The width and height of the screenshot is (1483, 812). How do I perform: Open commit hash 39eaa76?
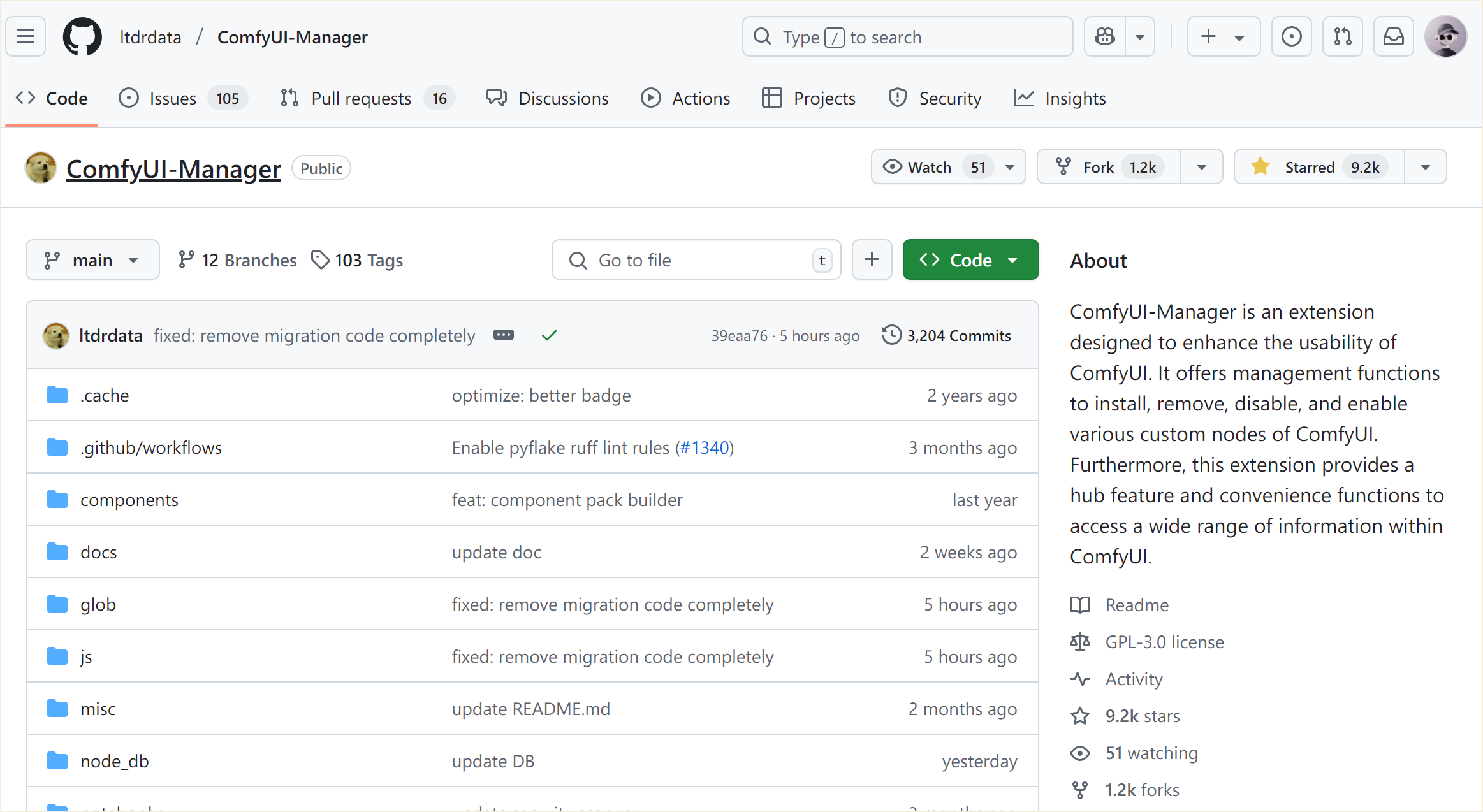(740, 336)
